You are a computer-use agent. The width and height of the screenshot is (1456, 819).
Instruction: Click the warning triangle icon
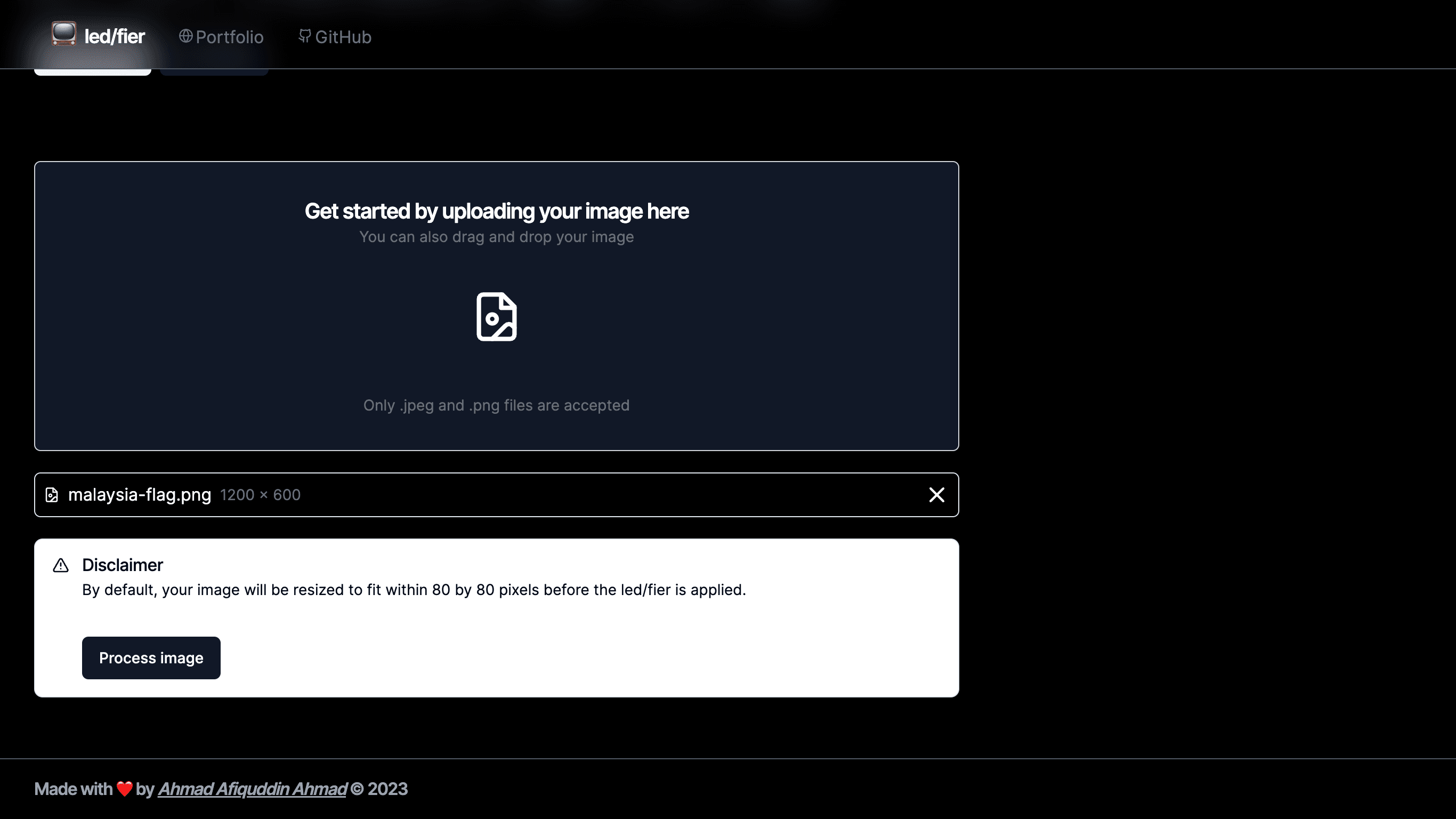60,566
